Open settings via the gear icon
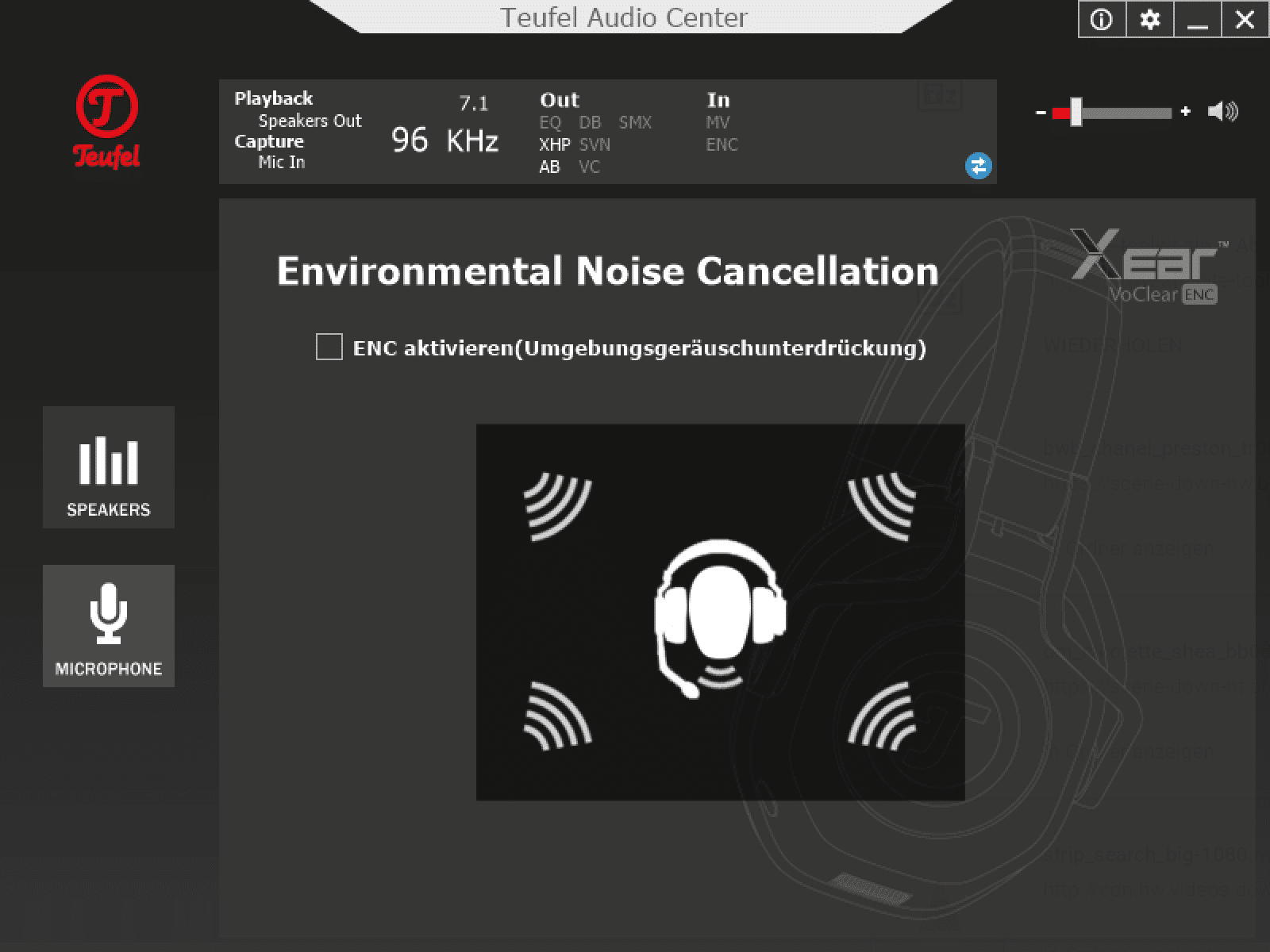 1149,20
